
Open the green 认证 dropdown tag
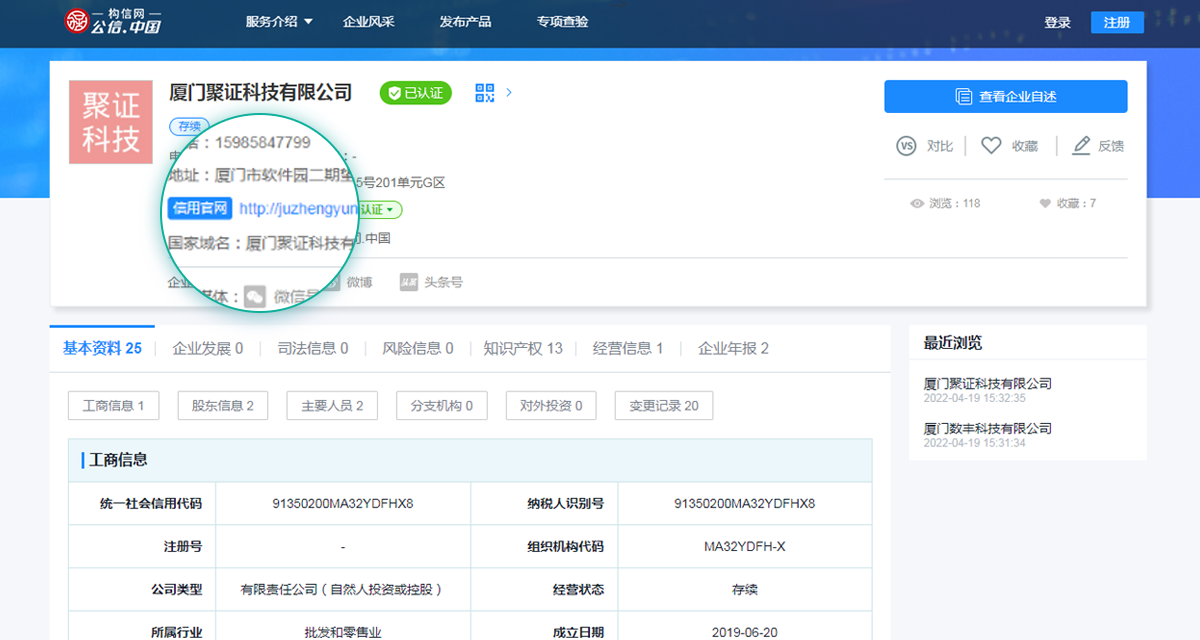381,210
